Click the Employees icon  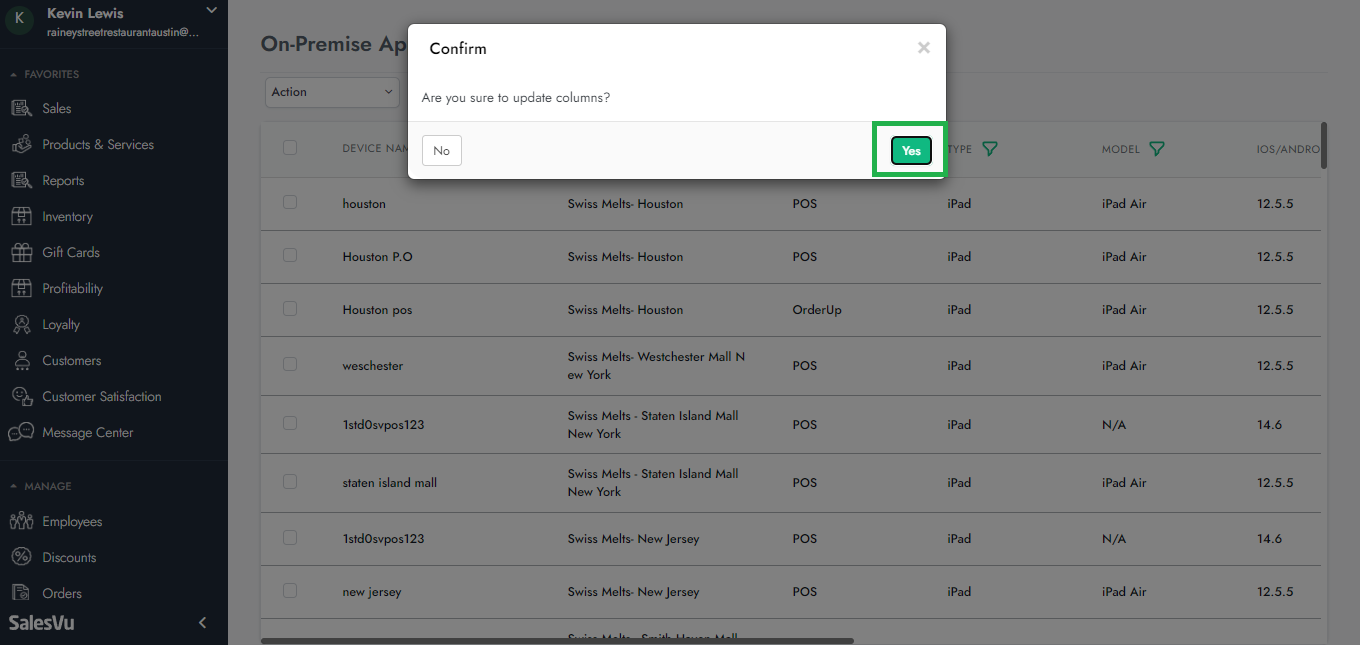[x=21, y=521]
